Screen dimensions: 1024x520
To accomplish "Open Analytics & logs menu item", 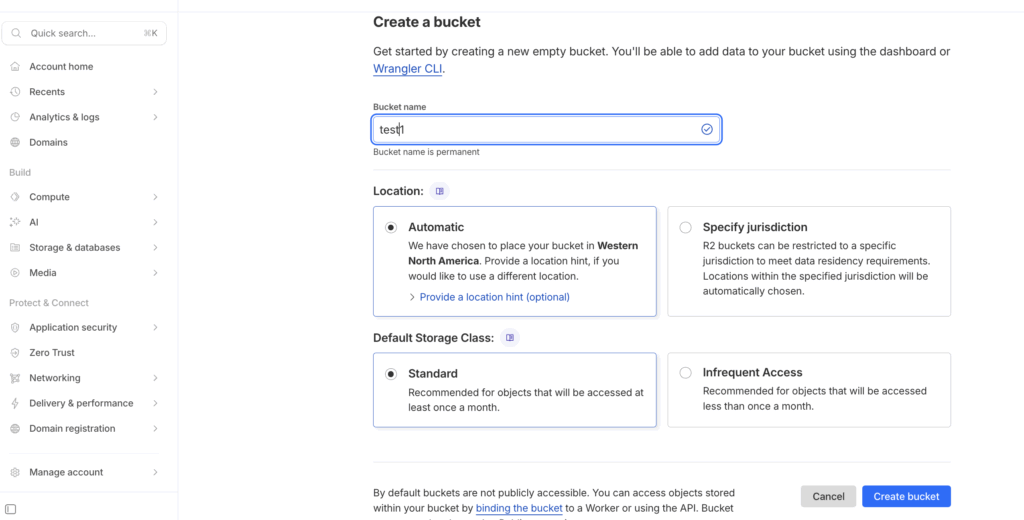I will (x=64, y=117).
